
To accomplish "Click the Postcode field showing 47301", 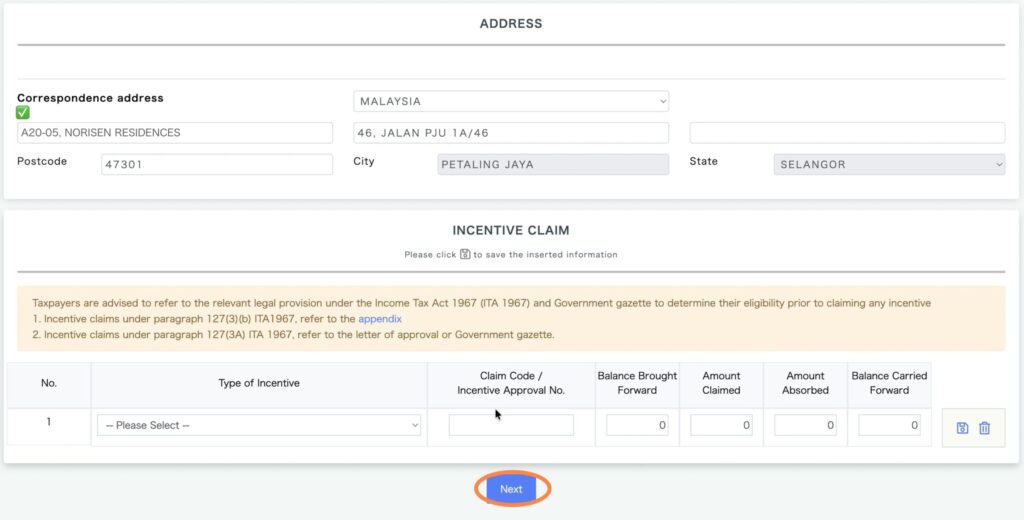I will (x=217, y=165).
